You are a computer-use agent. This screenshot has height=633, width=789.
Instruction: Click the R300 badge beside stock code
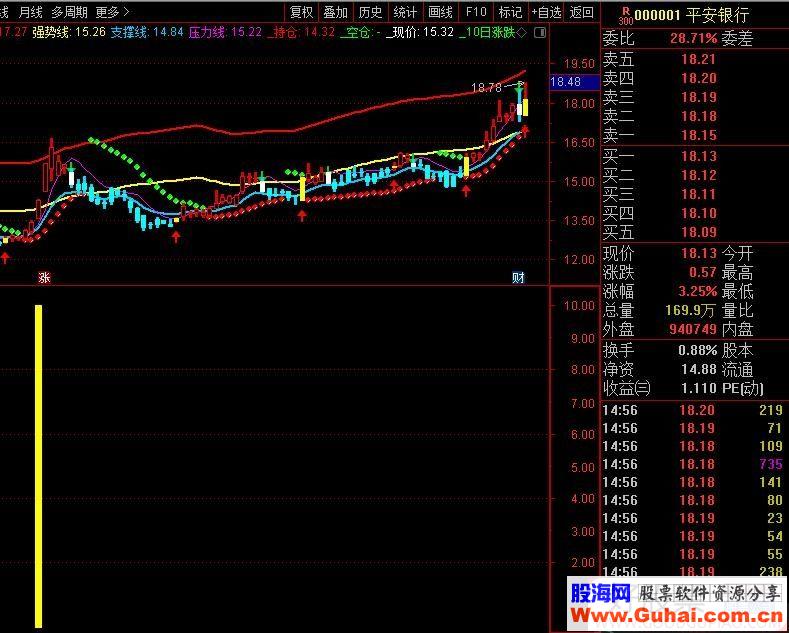625,16
